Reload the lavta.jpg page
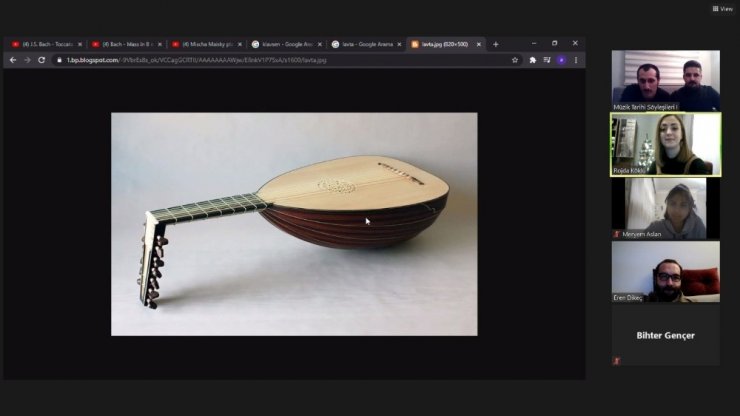The height and width of the screenshot is (416, 740). 41,60
